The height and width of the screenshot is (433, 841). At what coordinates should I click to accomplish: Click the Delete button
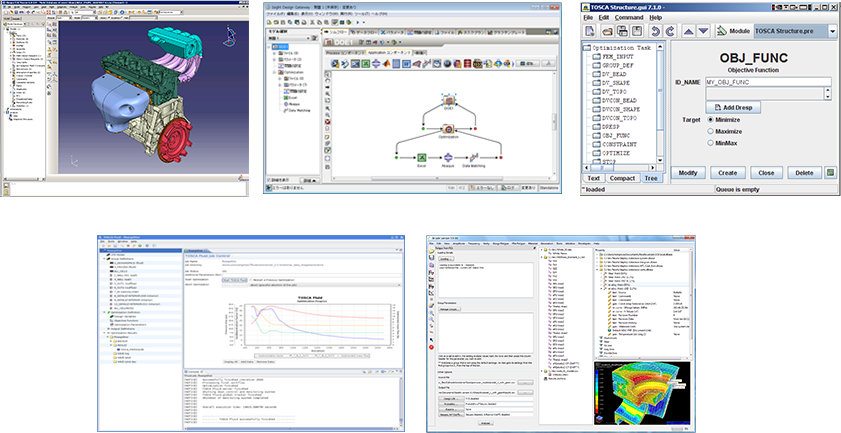[x=805, y=173]
